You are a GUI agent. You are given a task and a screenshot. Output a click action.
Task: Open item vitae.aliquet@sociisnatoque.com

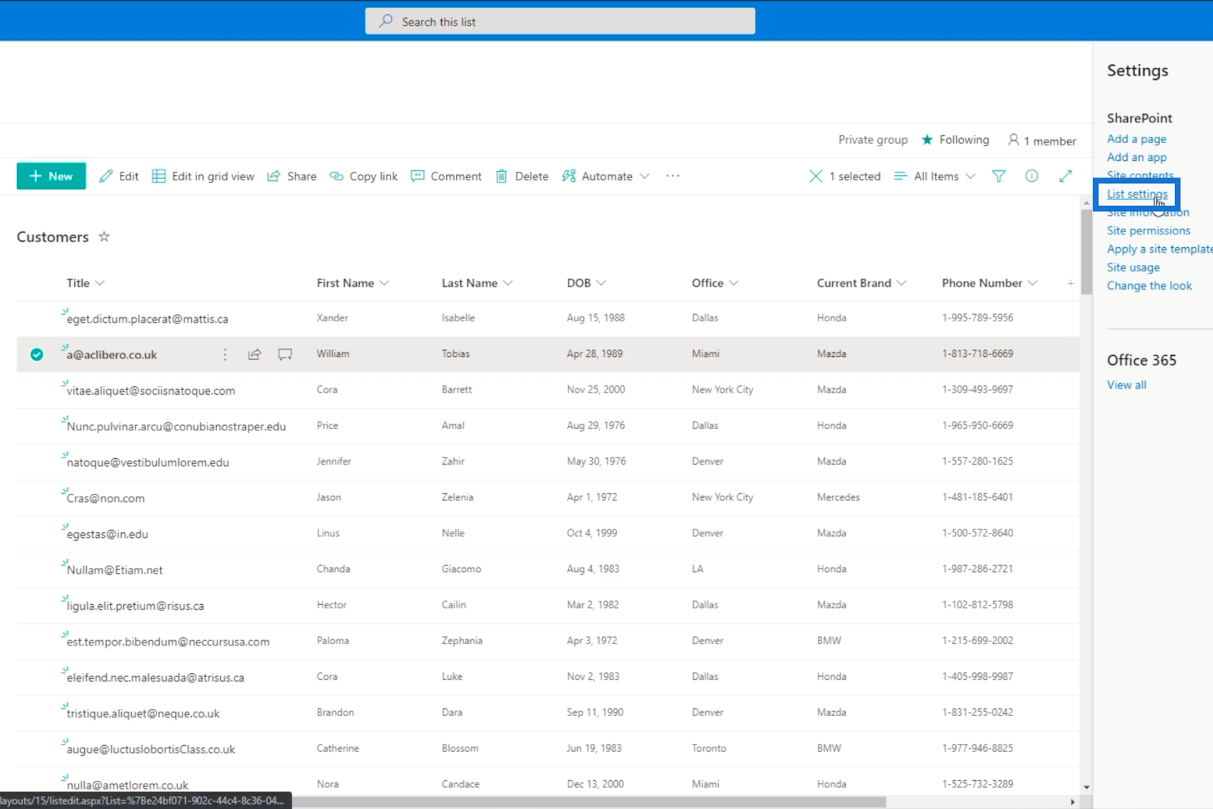(151, 390)
